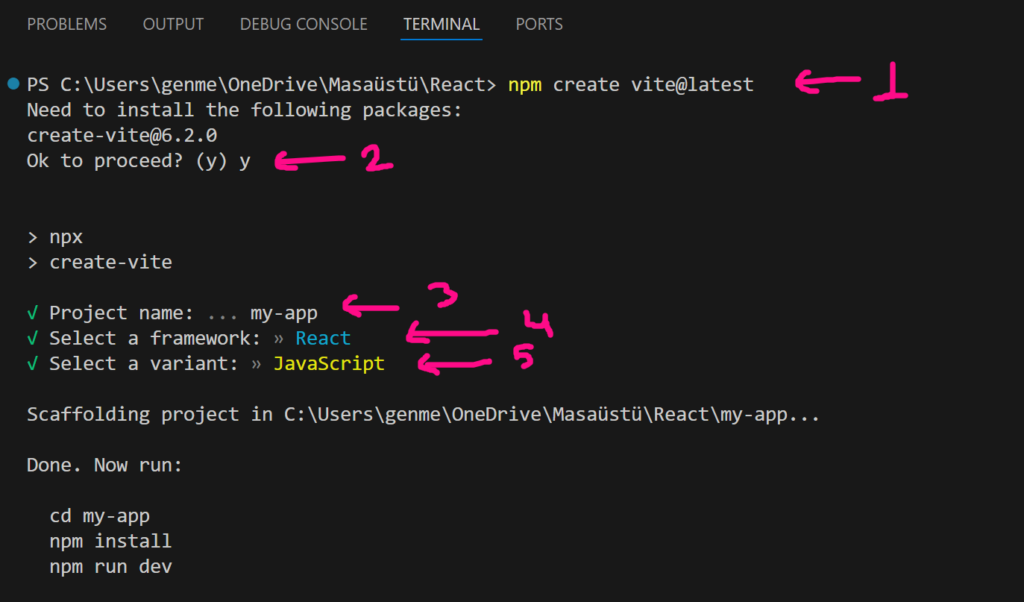Click the yellow 'JavaScript' variant text
Viewport: 1024px width, 602px height.
point(329,364)
